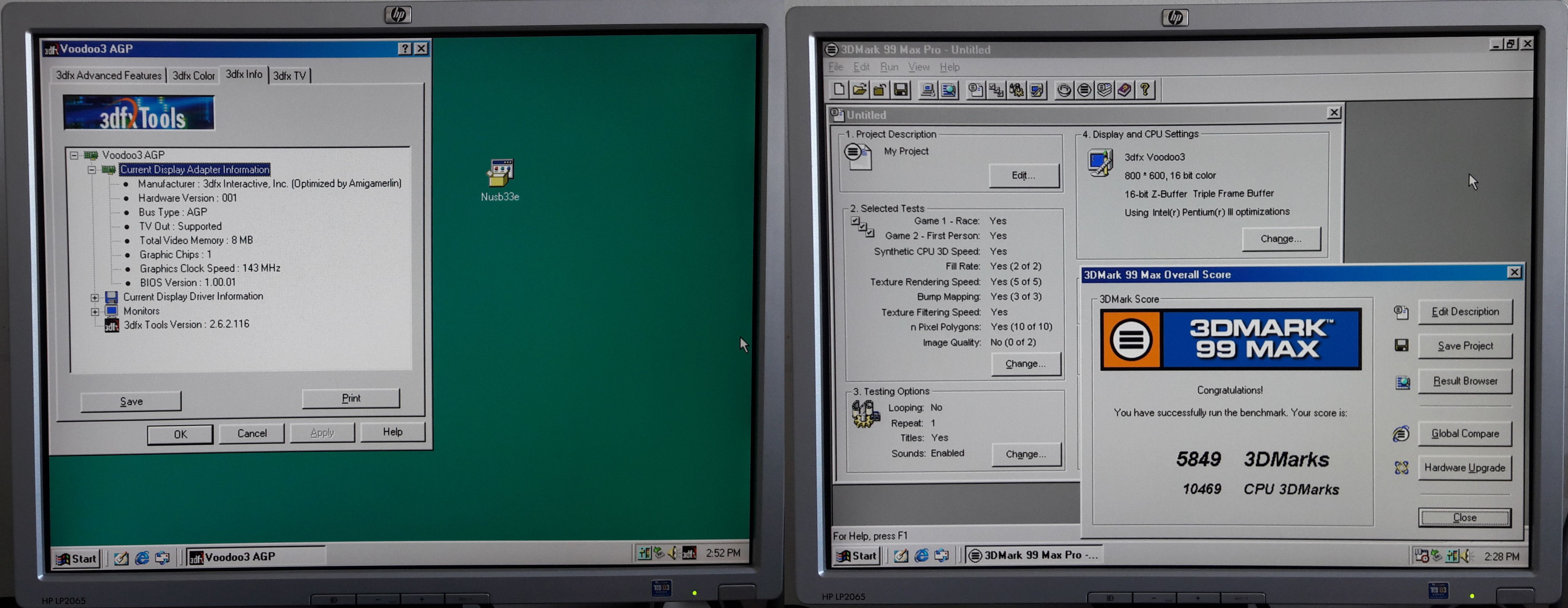Open the Edit menu in 3DMark 99
Image resolution: width=1568 pixels, height=608 pixels.
861,67
